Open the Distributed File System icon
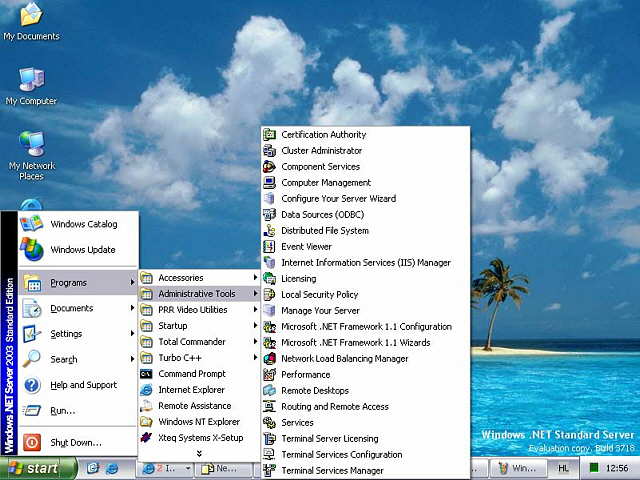The width and height of the screenshot is (640, 480). (269, 231)
